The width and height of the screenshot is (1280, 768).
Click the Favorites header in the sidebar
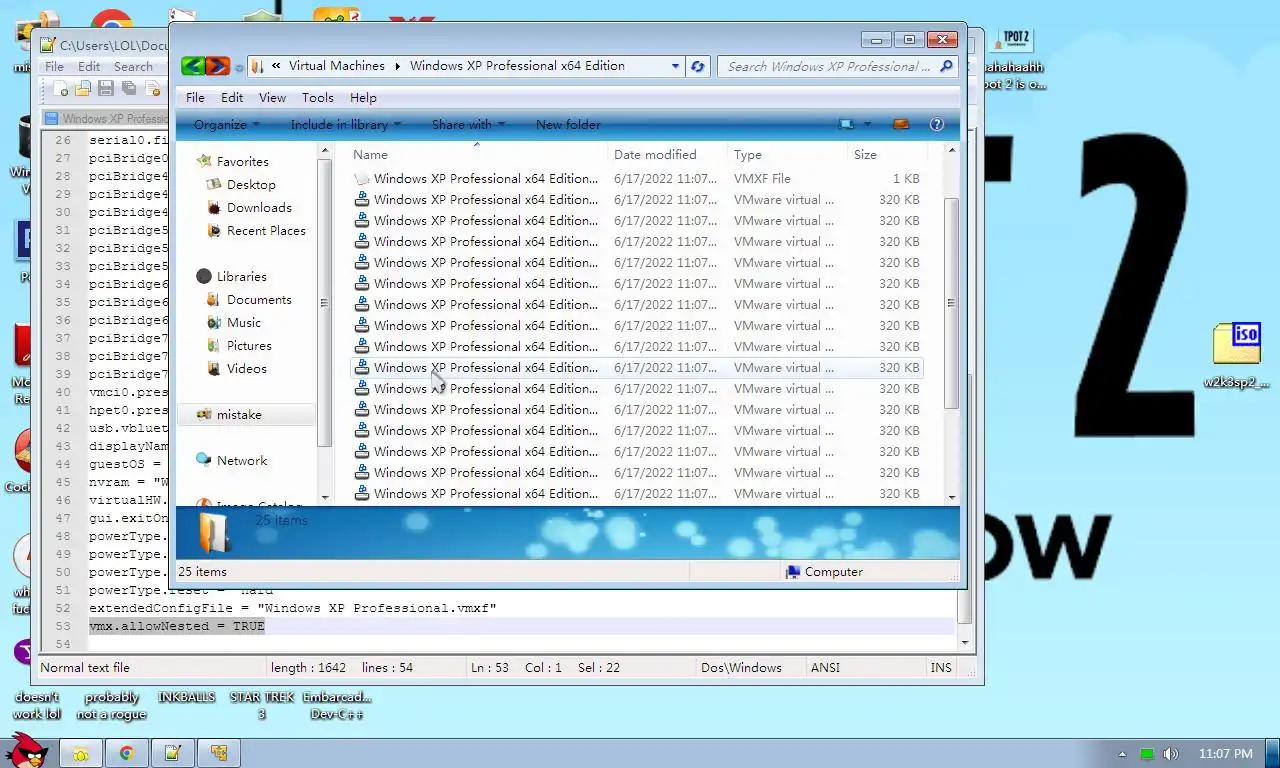[242, 162]
